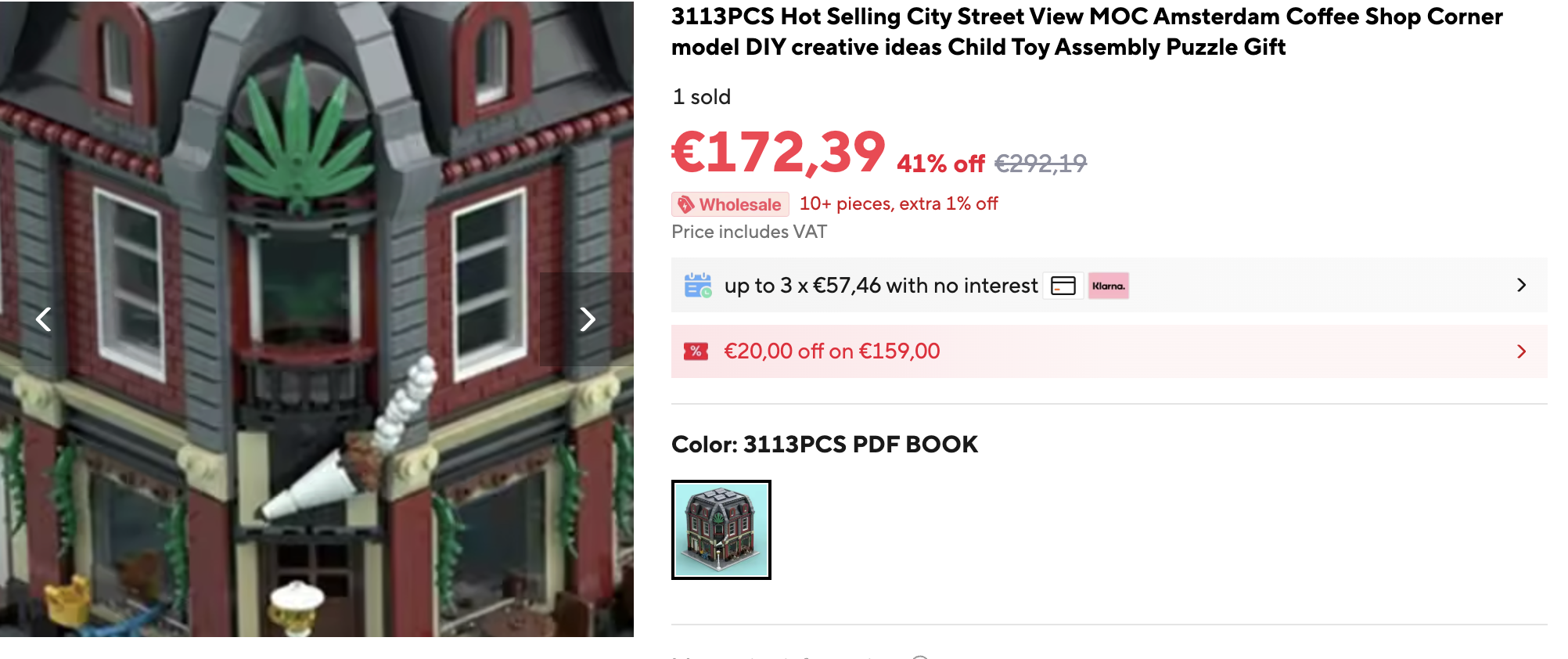Show the next product image
The width and height of the screenshot is (1568, 659).
588,319
